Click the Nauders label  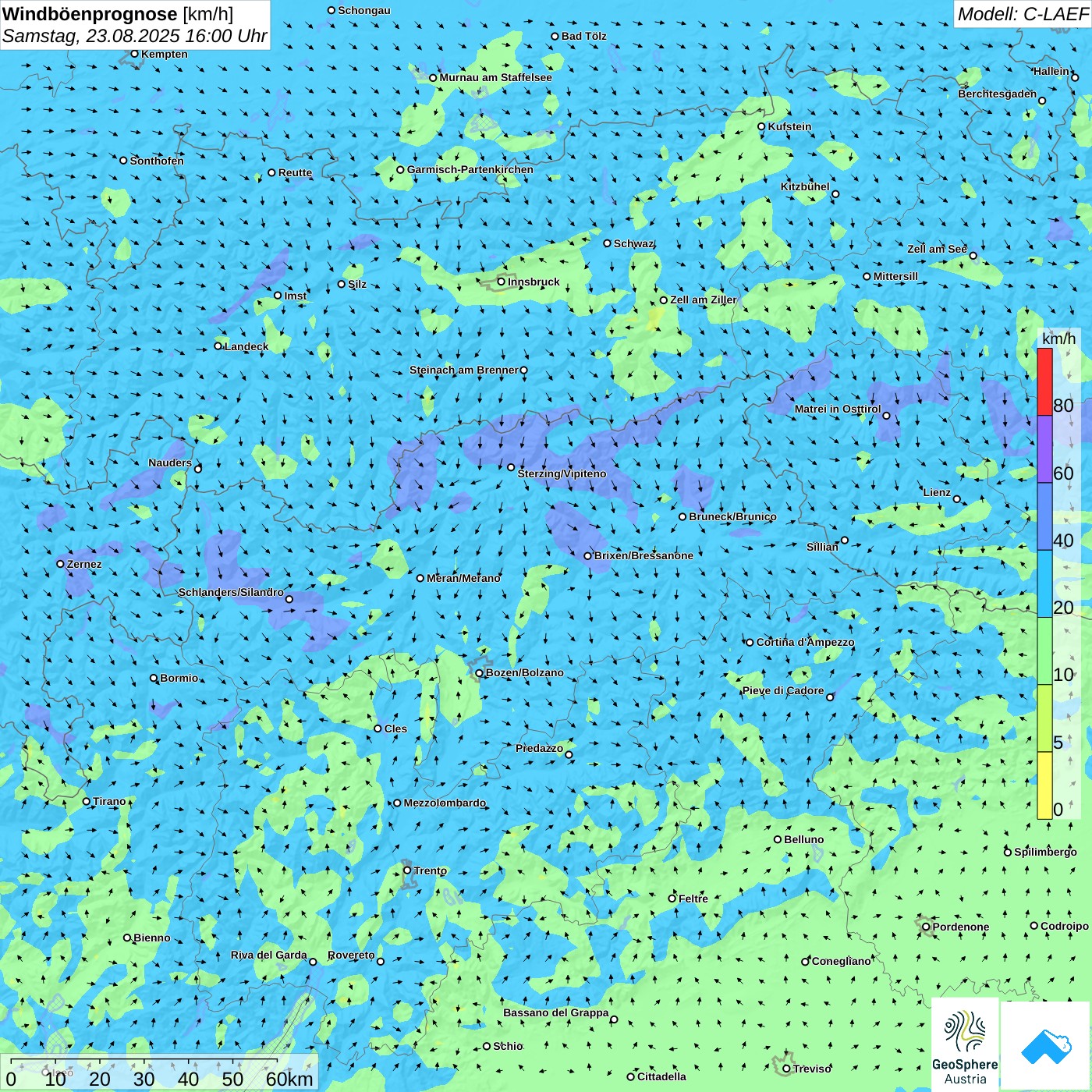[x=170, y=463]
